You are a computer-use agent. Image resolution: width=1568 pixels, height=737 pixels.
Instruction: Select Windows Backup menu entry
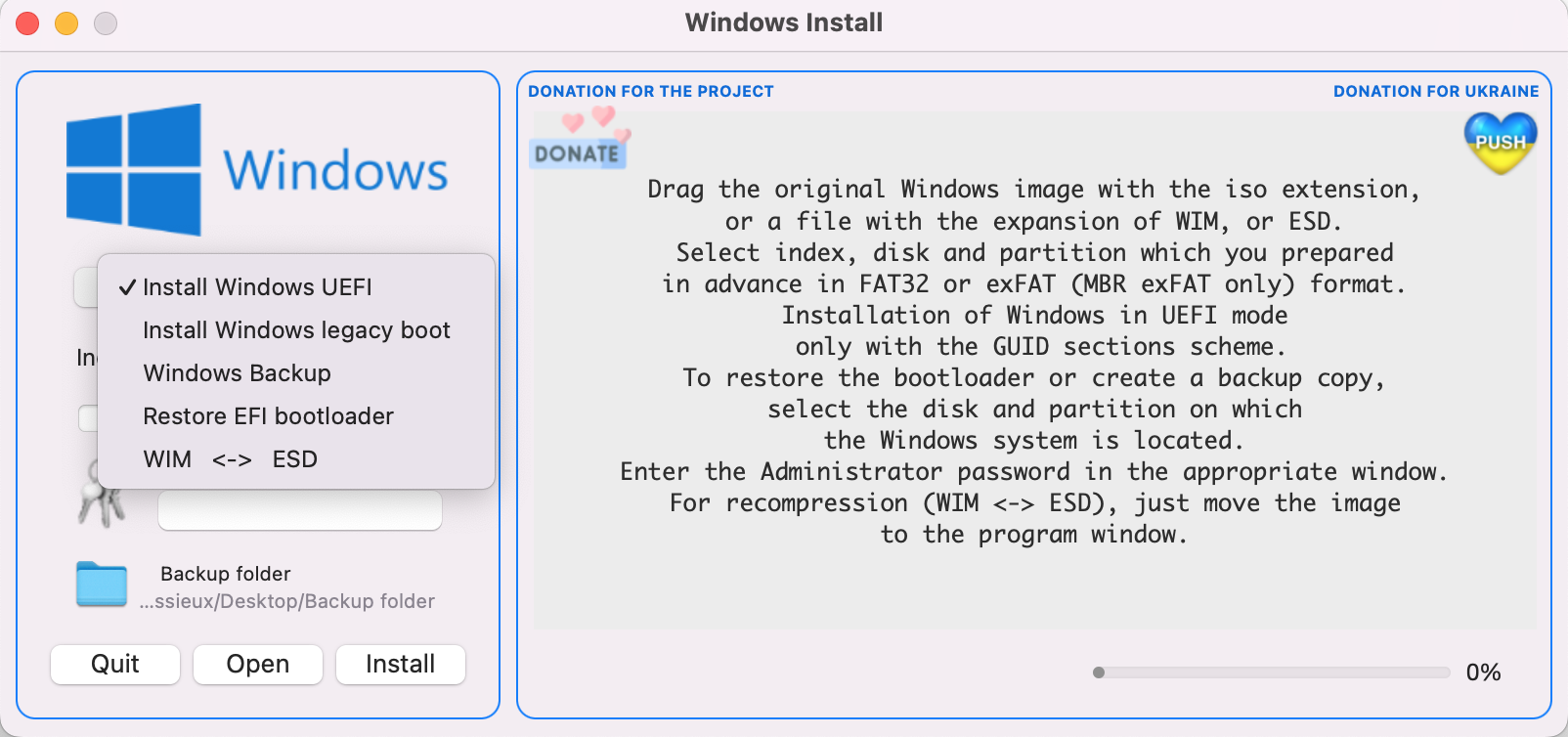pyautogui.click(x=296, y=373)
